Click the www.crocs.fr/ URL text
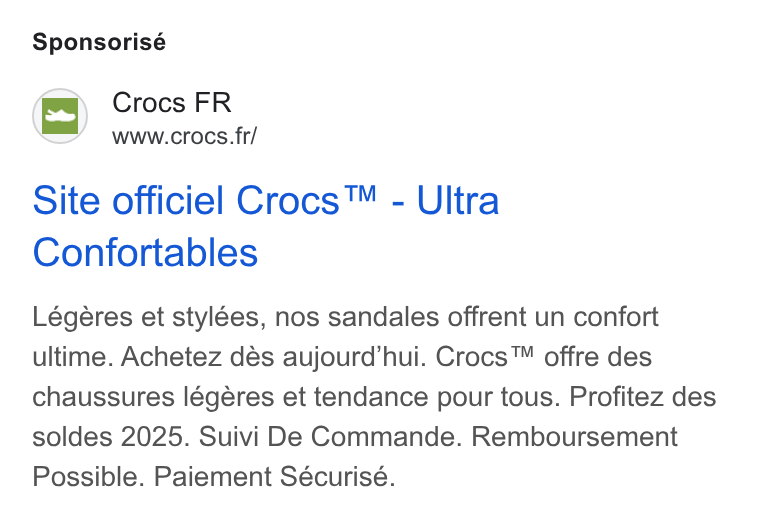 tap(184, 136)
